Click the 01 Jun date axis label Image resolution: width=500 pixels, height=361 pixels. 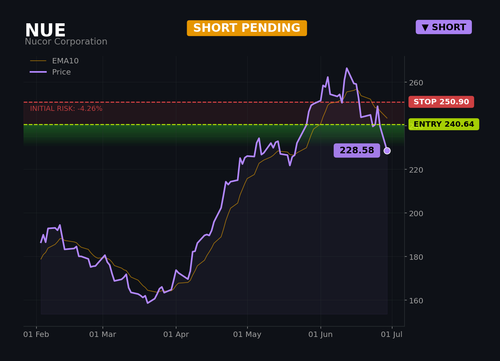pos(320,334)
